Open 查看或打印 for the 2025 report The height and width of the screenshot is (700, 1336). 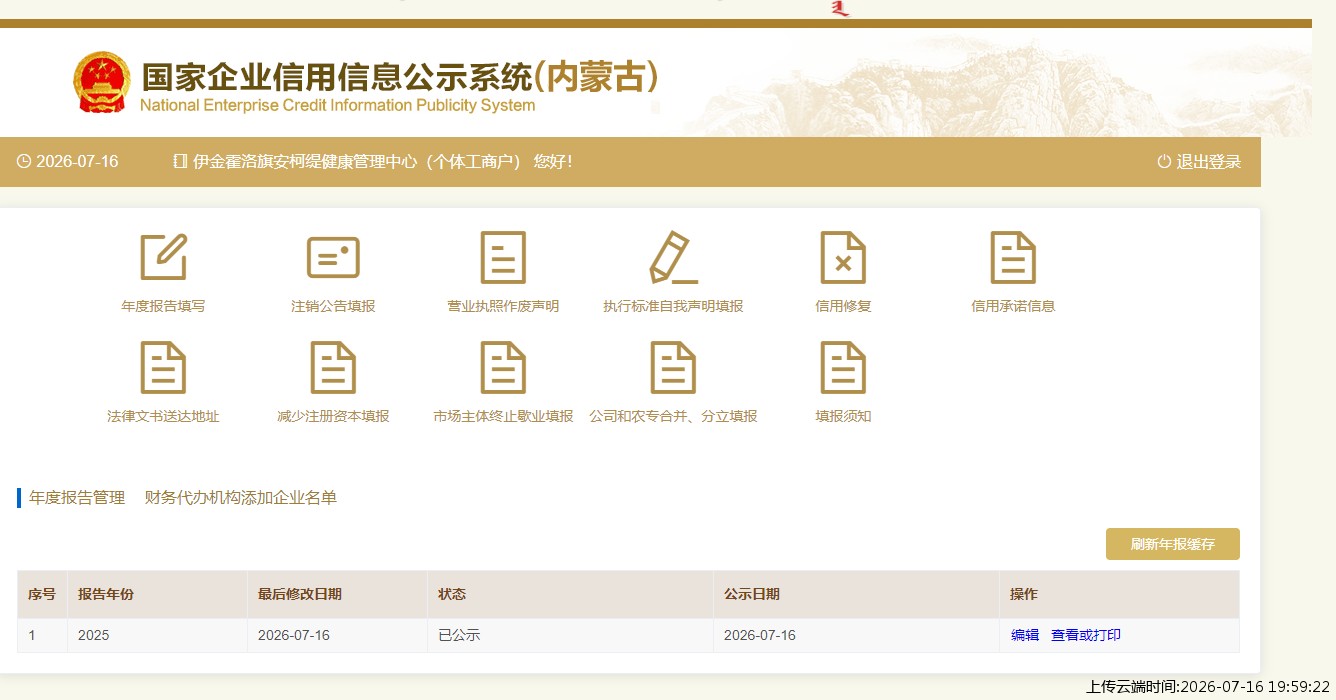(x=1086, y=635)
